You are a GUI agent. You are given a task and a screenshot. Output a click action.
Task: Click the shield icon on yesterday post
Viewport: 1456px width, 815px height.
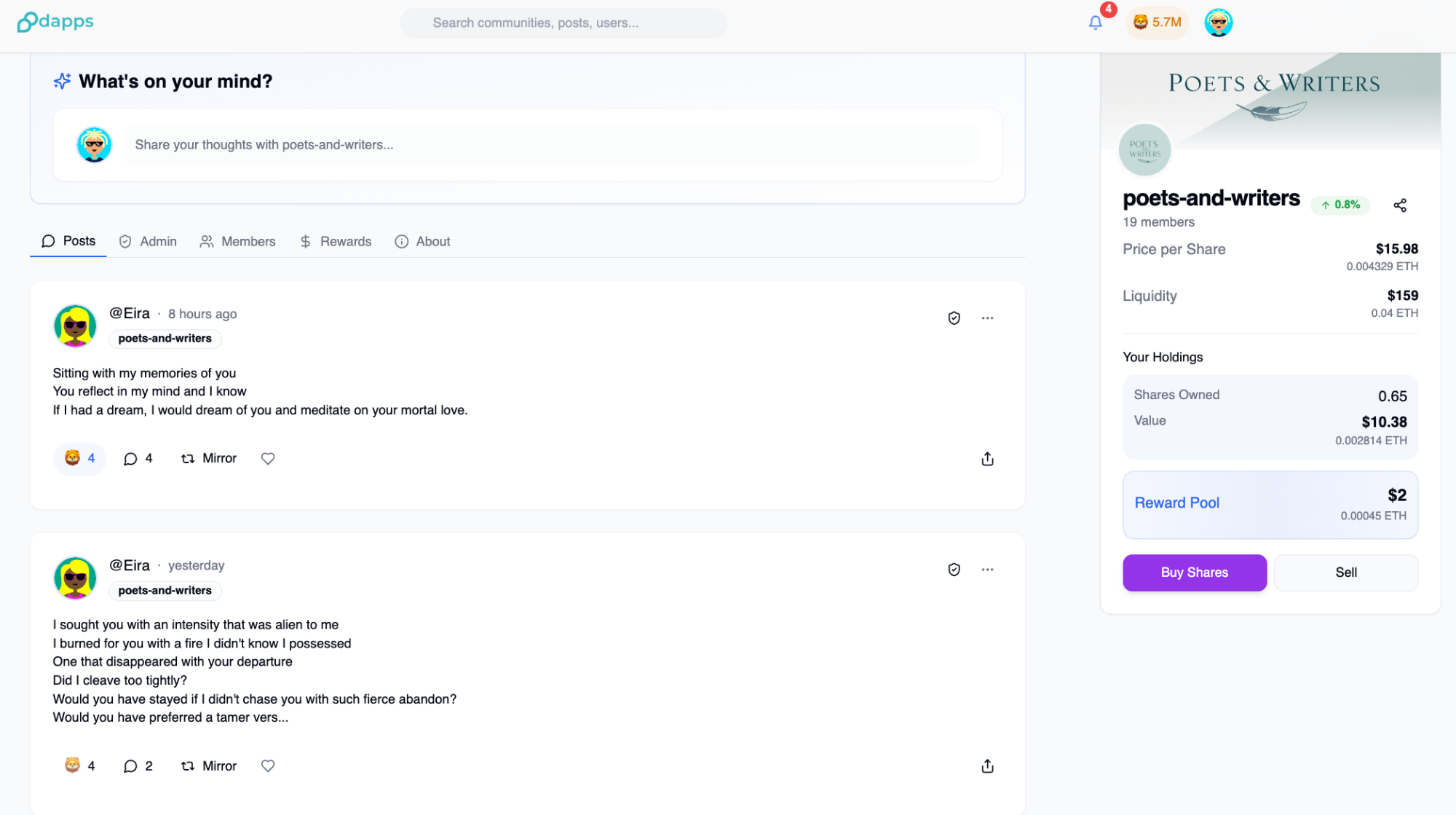[x=954, y=570]
